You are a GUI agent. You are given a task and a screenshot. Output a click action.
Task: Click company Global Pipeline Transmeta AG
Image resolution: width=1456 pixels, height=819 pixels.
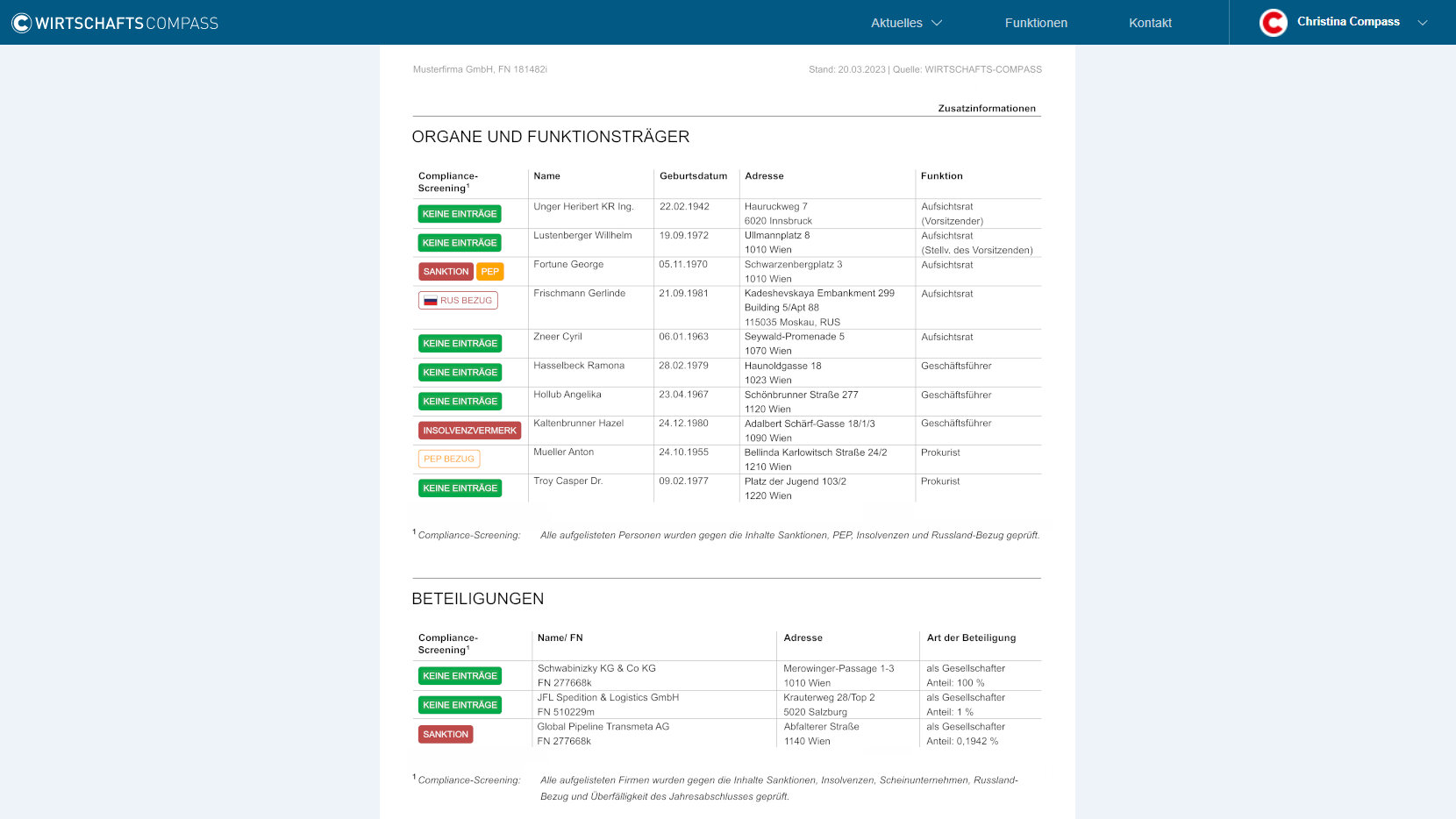click(x=603, y=727)
